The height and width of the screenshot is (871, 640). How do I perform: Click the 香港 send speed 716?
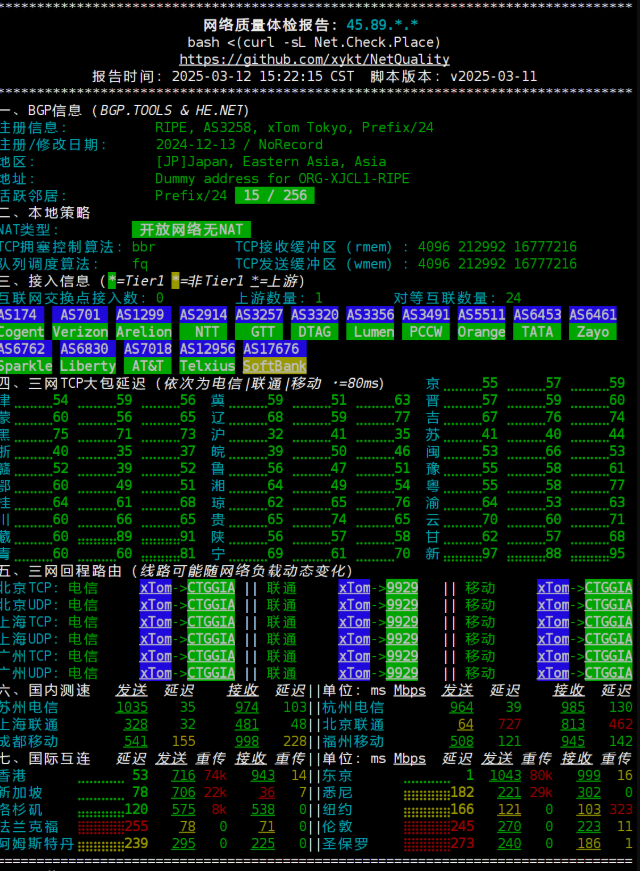(x=183, y=775)
